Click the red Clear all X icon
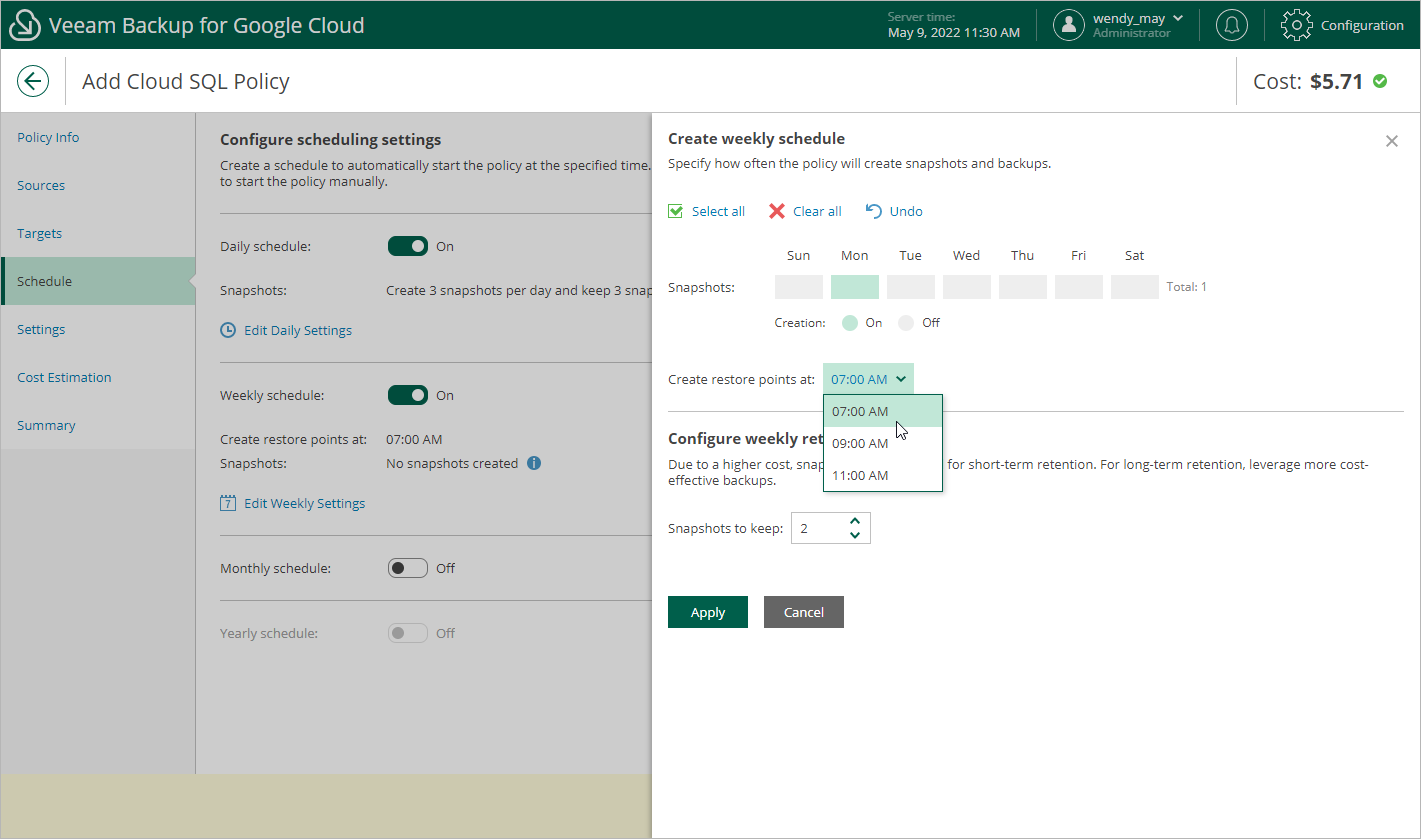Screen dimensions: 1421x839 [x=777, y=211]
